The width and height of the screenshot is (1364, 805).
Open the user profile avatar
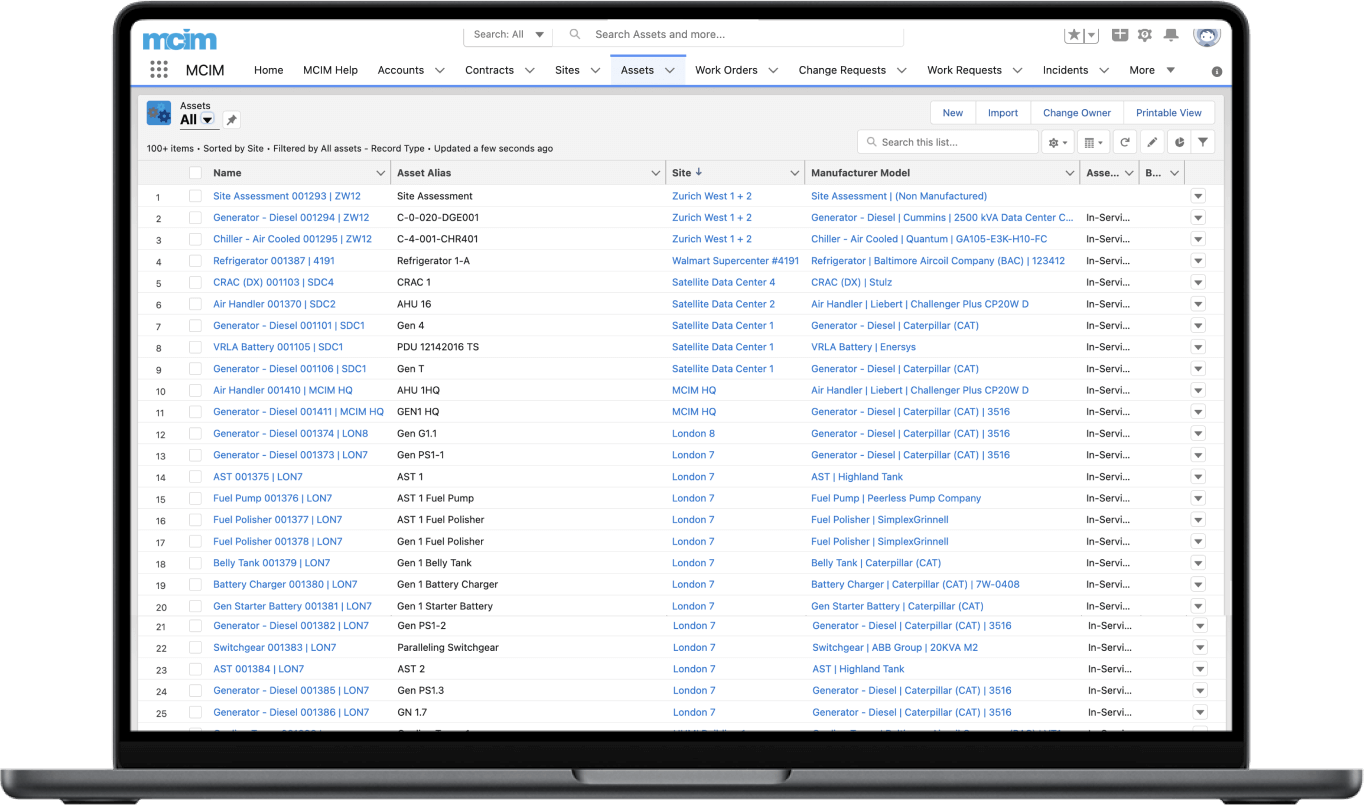[1207, 35]
